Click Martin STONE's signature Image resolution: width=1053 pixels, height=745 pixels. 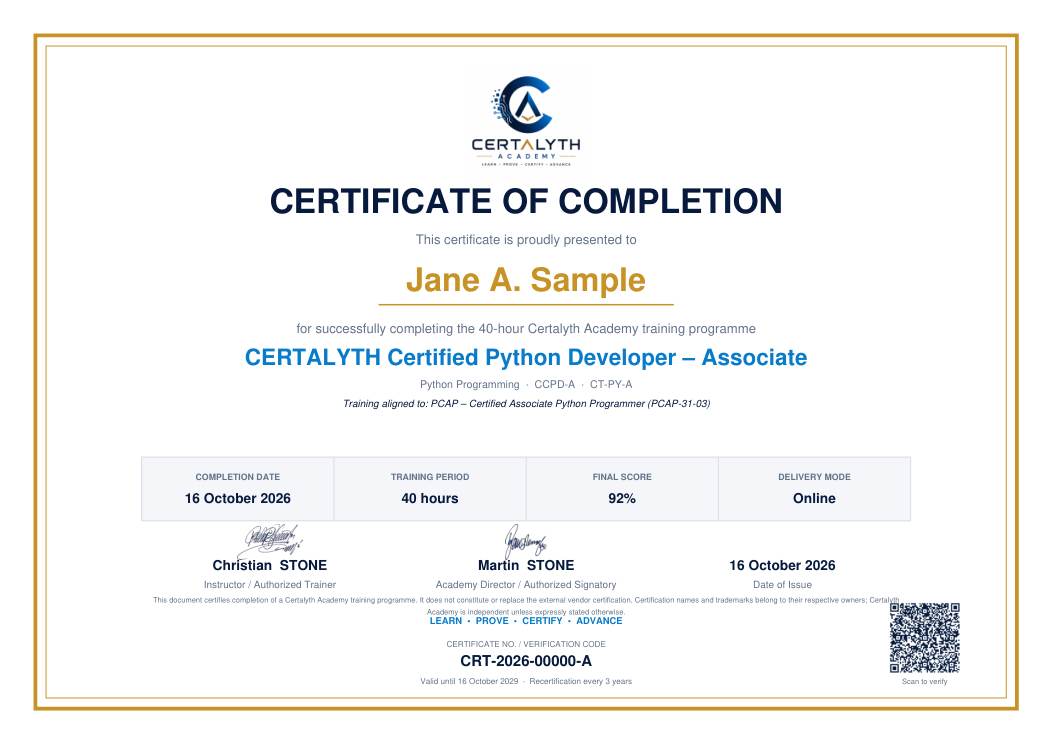525,541
